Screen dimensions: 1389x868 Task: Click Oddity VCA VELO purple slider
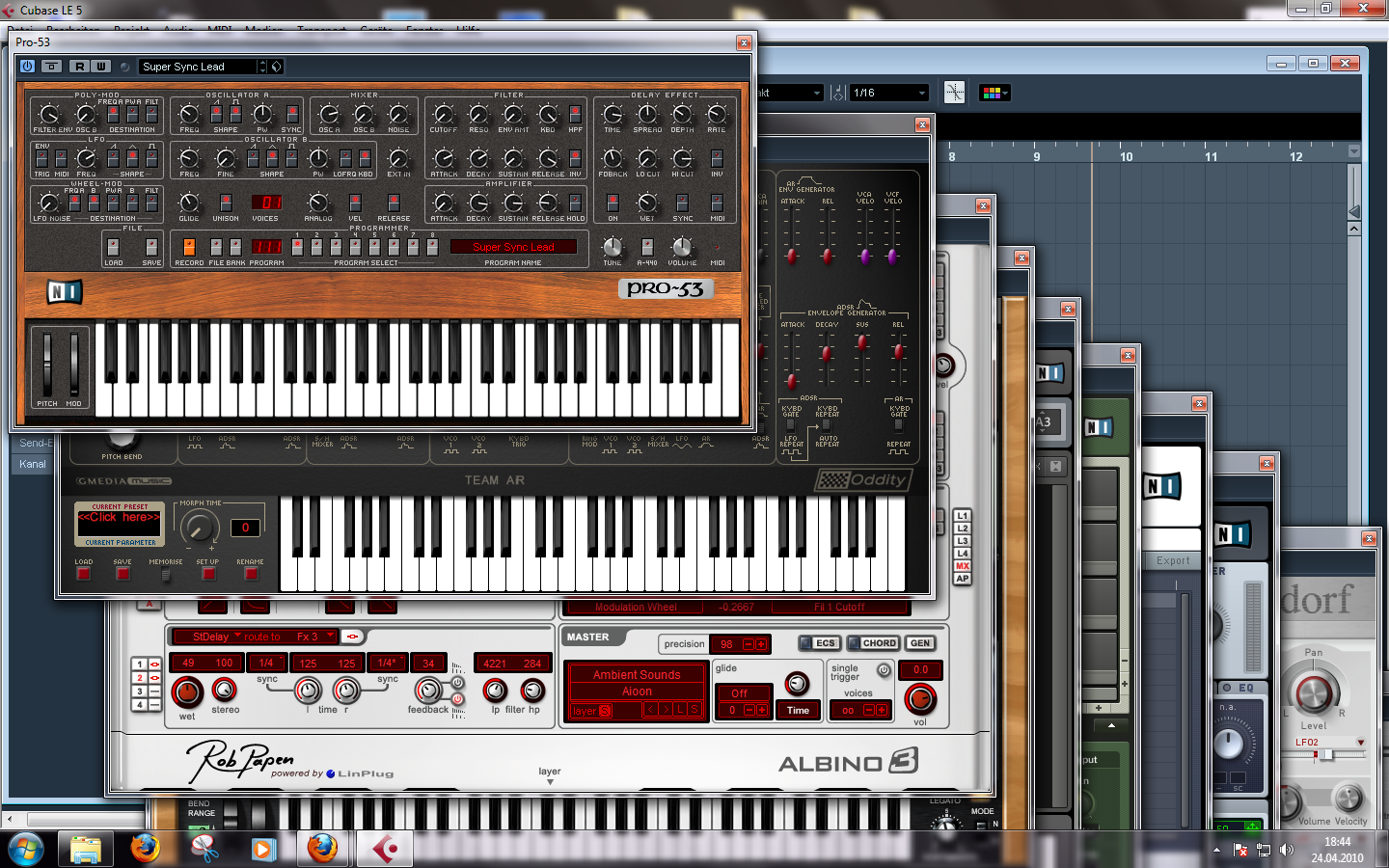[x=865, y=256]
